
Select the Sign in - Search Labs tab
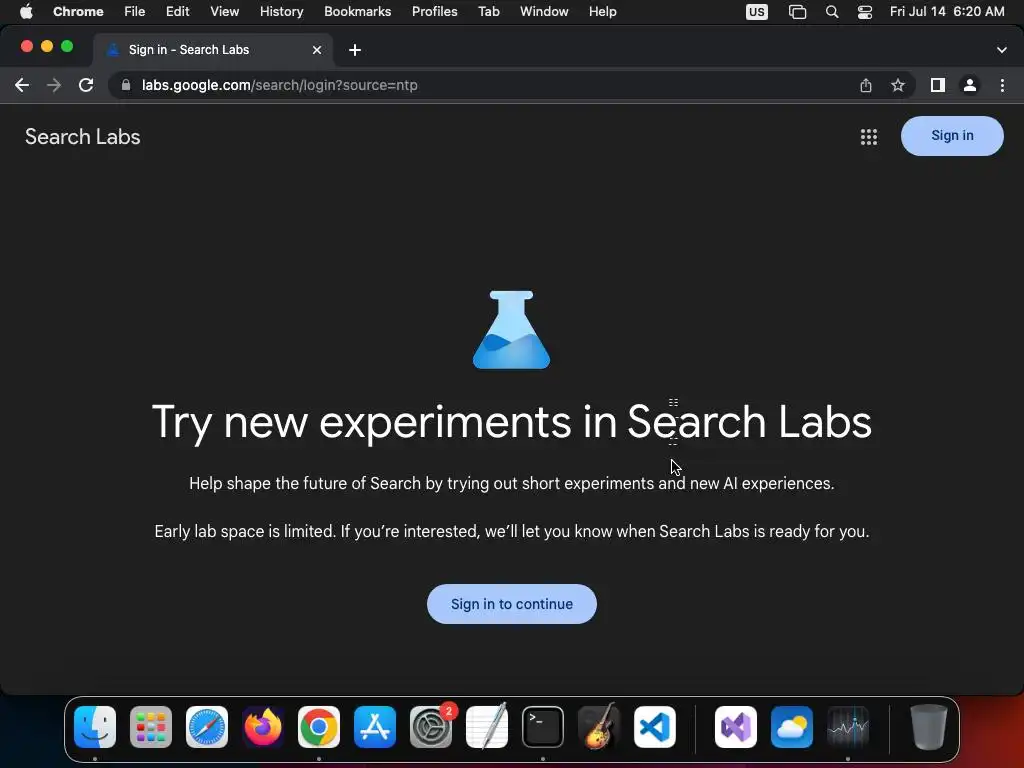click(x=213, y=50)
